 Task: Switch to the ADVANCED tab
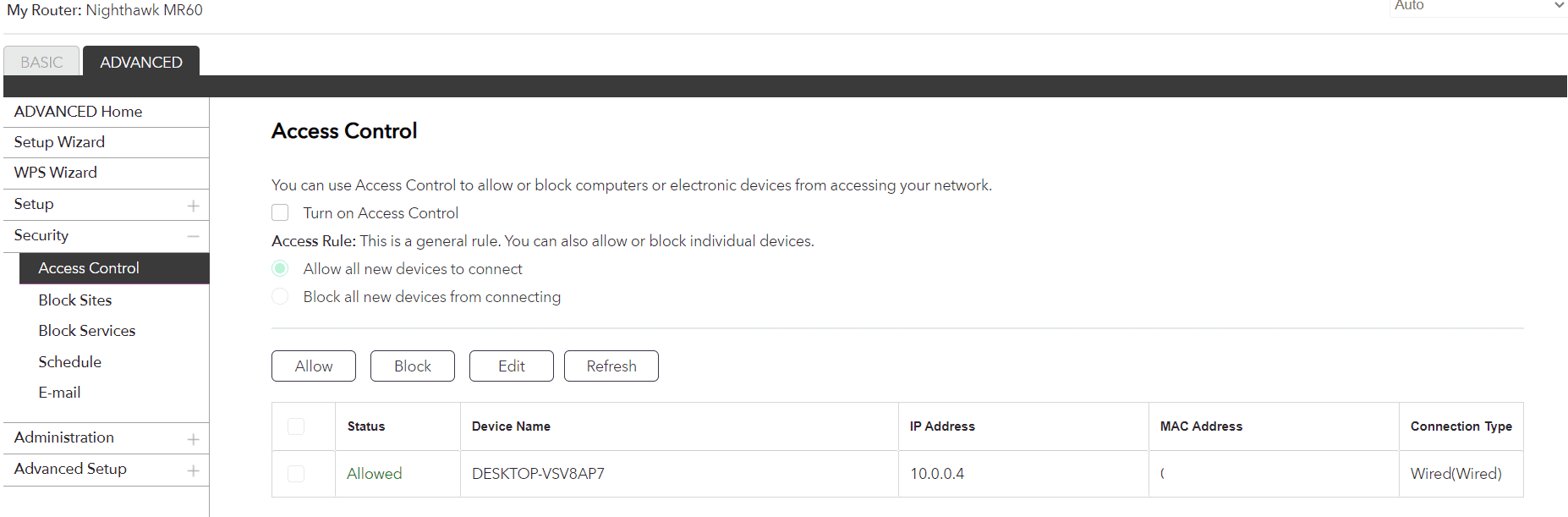[141, 62]
